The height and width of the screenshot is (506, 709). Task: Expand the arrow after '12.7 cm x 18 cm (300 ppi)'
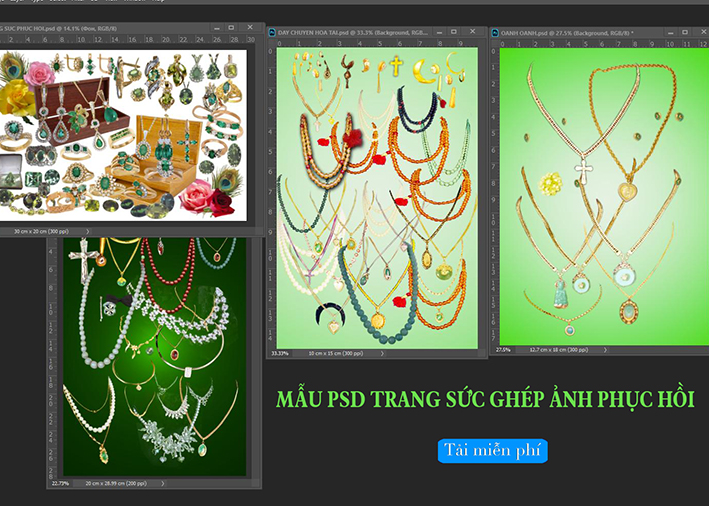pyautogui.click(x=605, y=350)
